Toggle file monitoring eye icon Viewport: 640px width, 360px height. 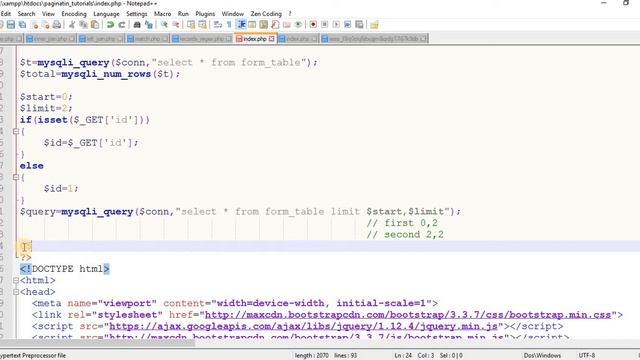click(298, 25)
